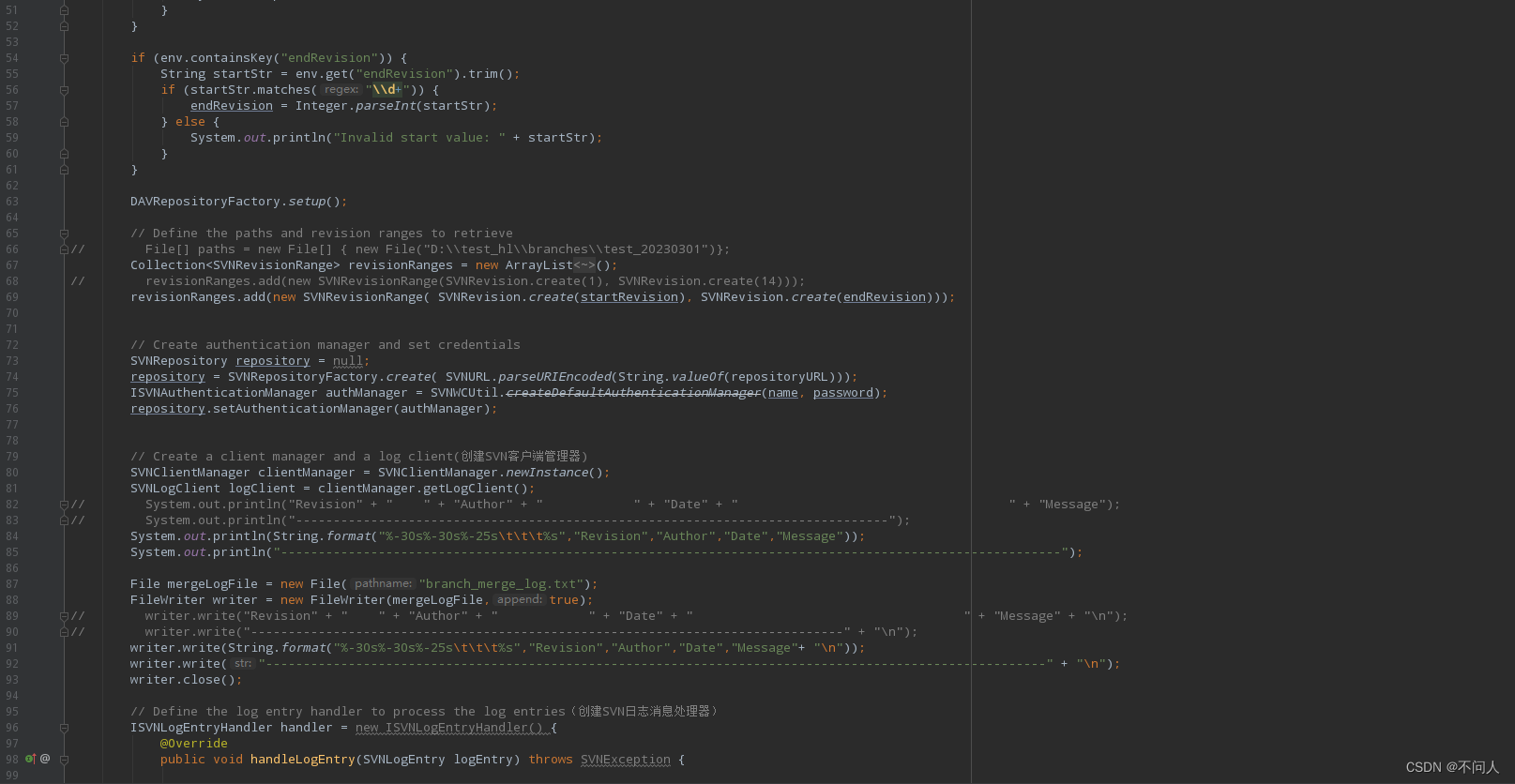
Task: Click underlined startRevision on line 69
Action: (x=629, y=297)
